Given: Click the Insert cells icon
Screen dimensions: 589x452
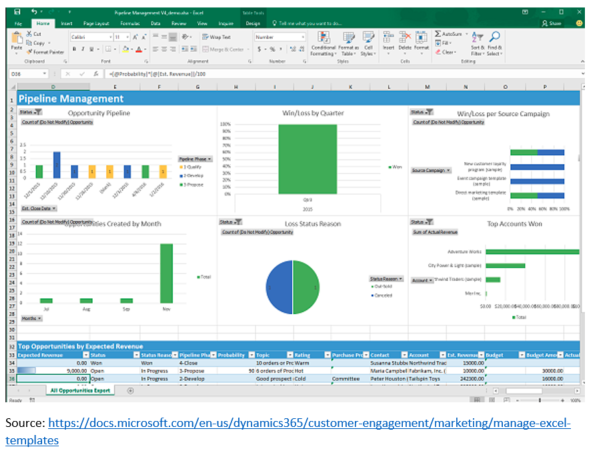Looking at the screenshot, I should coord(388,38).
